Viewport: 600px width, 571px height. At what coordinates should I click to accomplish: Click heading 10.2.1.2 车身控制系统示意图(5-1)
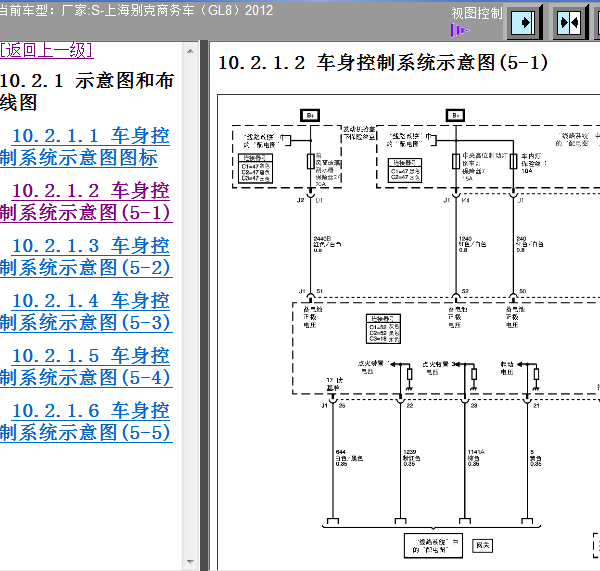[x=383, y=63]
